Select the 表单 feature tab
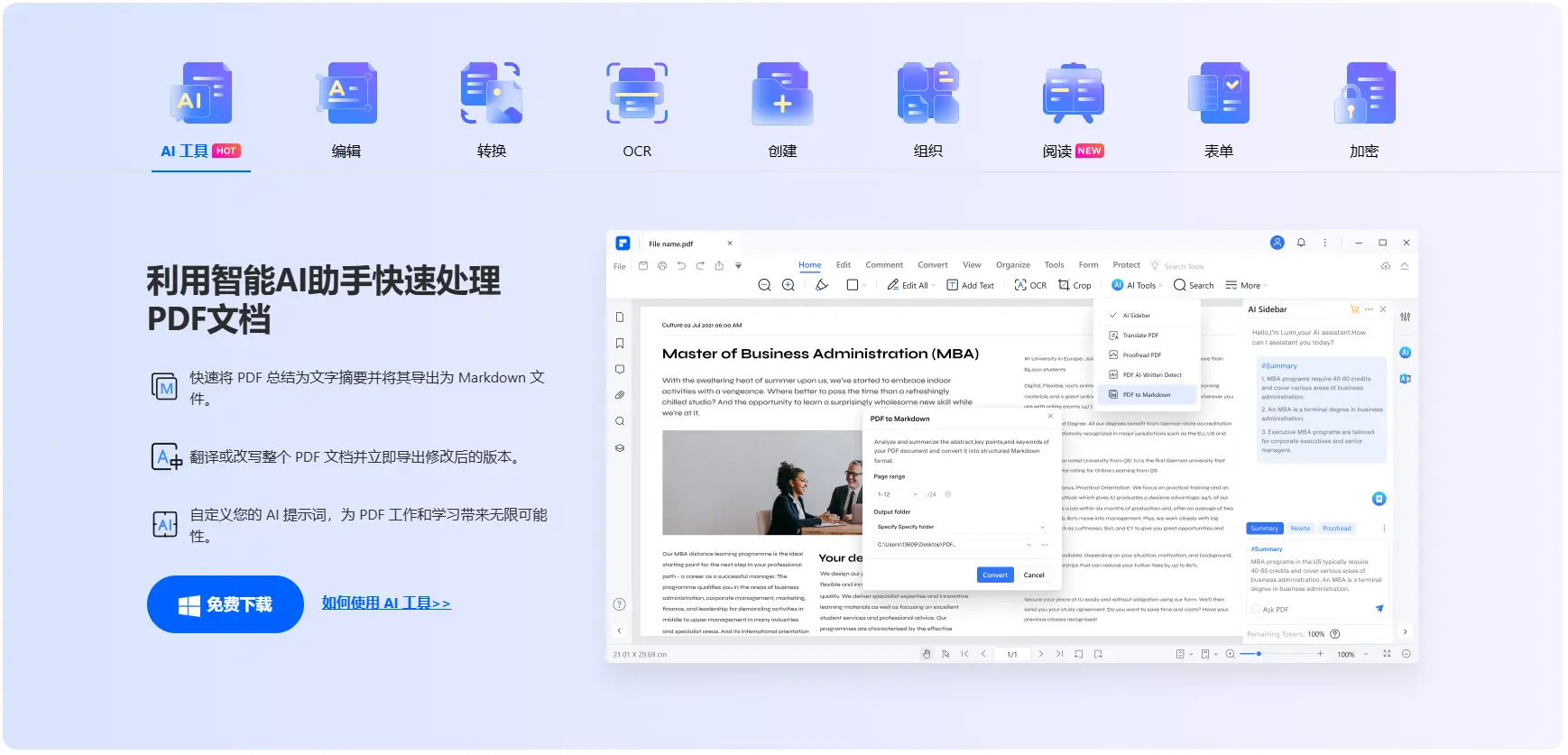Screen dimensions: 1568x755 point(1219,113)
